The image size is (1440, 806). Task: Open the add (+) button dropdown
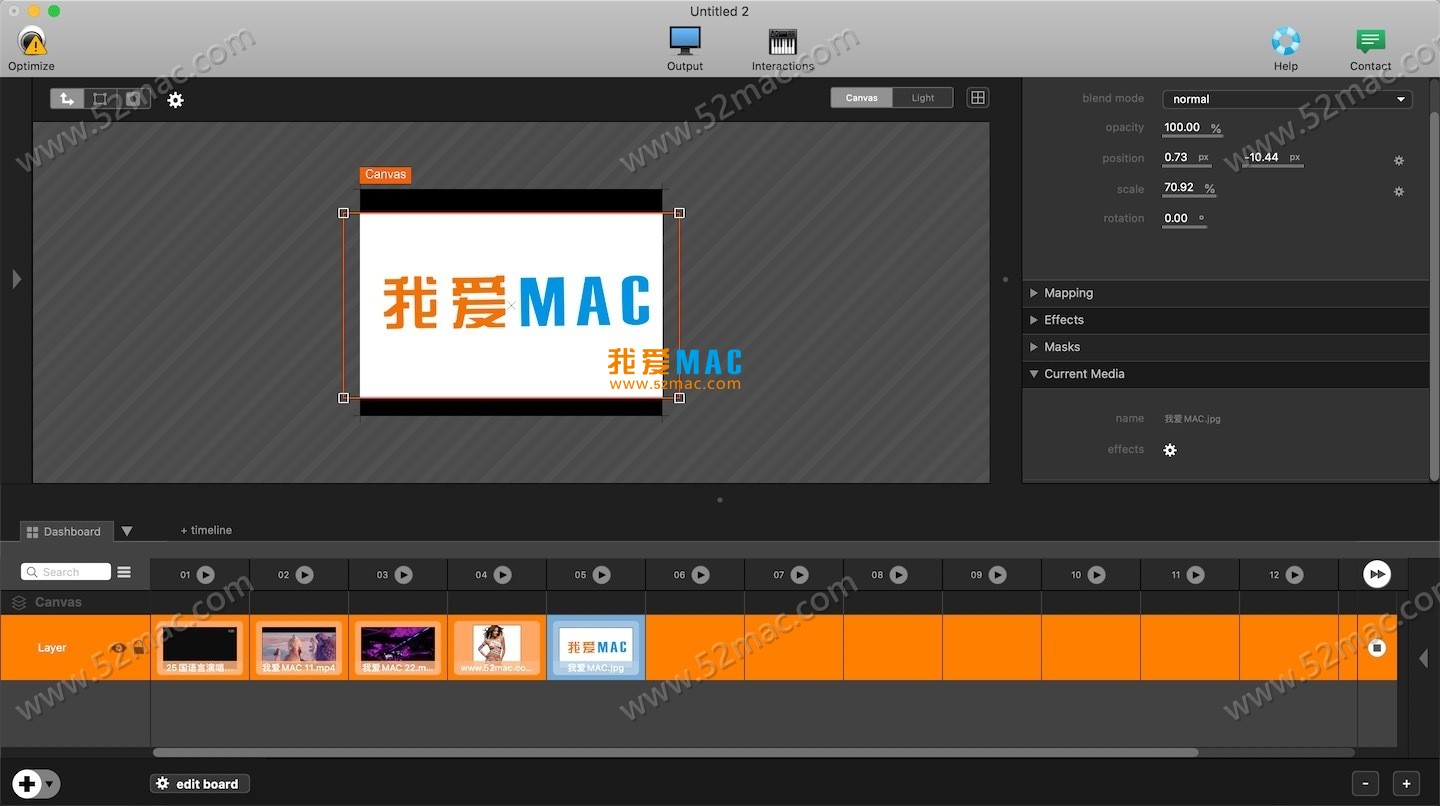click(x=50, y=784)
